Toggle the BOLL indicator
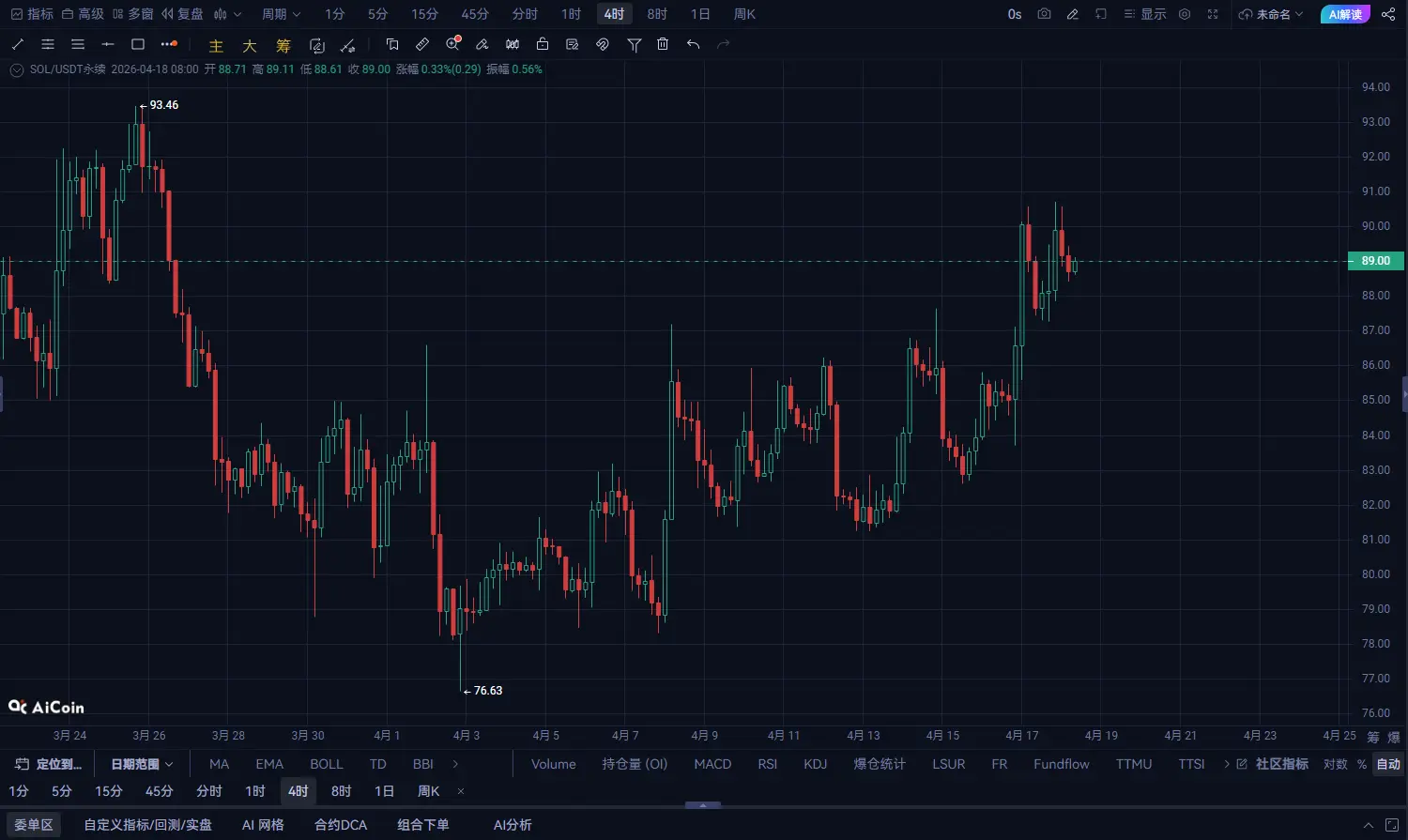 327,764
